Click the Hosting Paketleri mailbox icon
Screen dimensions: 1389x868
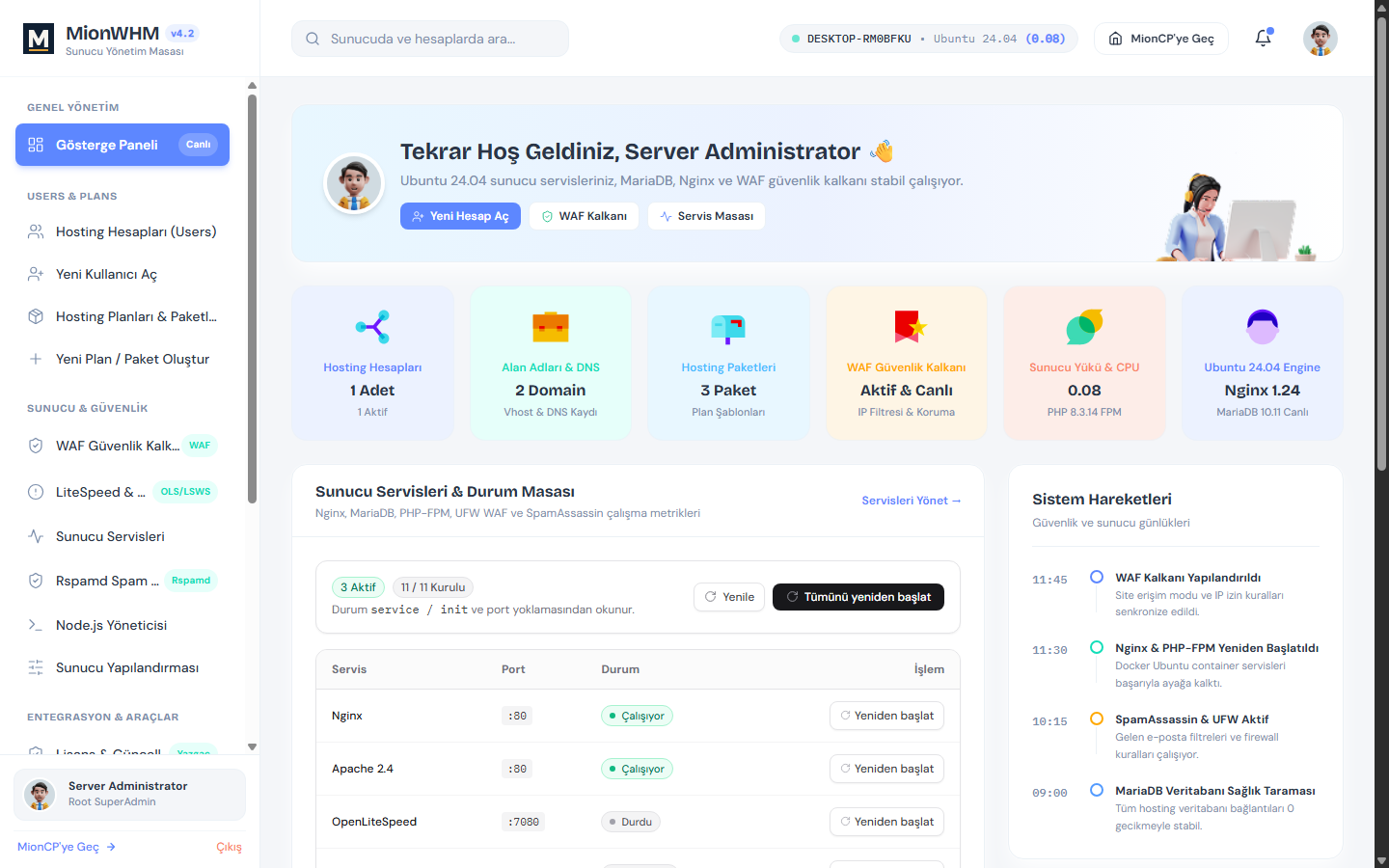pos(728,329)
